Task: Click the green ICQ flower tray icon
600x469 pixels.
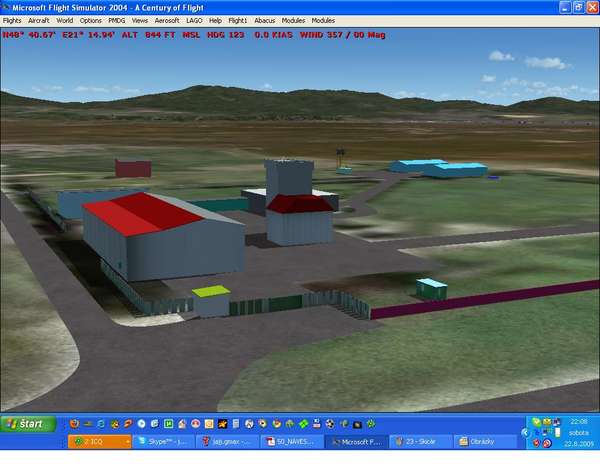Action: (536, 422)
